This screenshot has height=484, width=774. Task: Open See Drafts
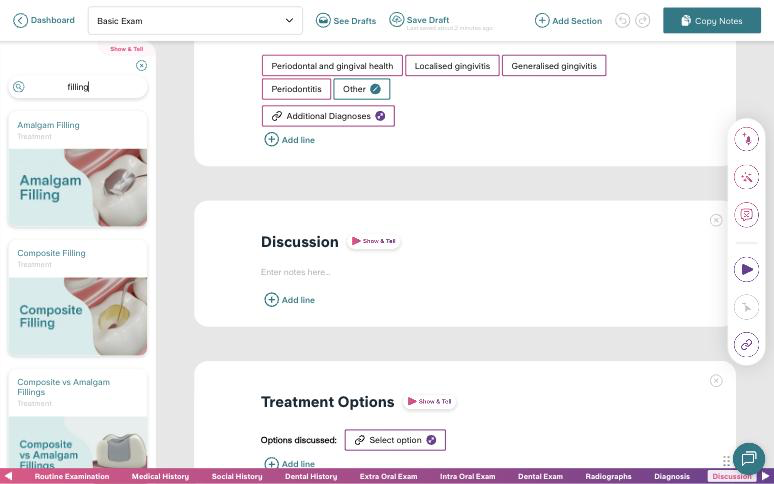click(346, 21)
